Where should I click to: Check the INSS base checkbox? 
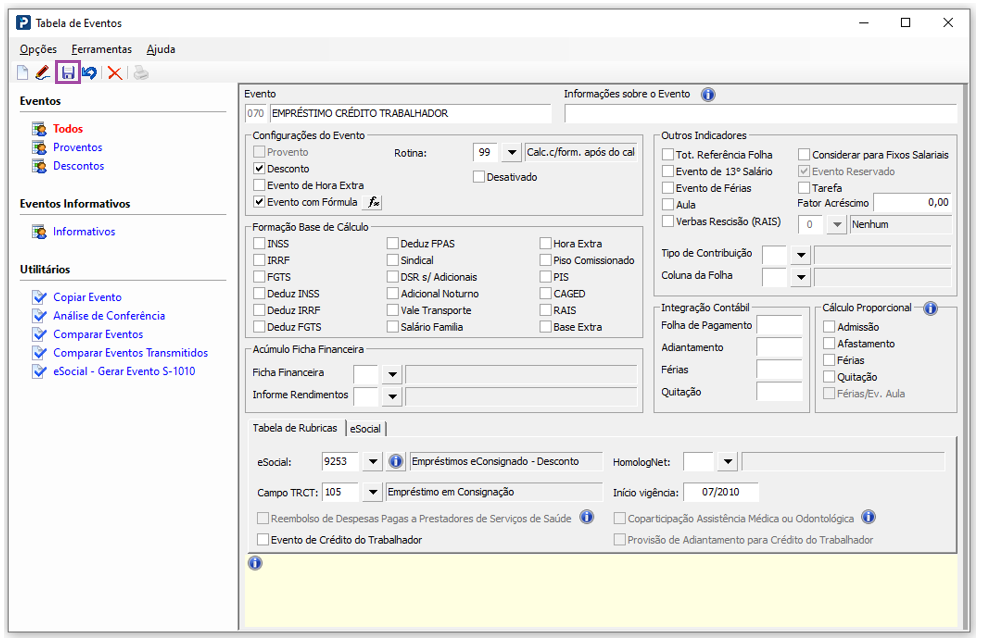[259, 243]
